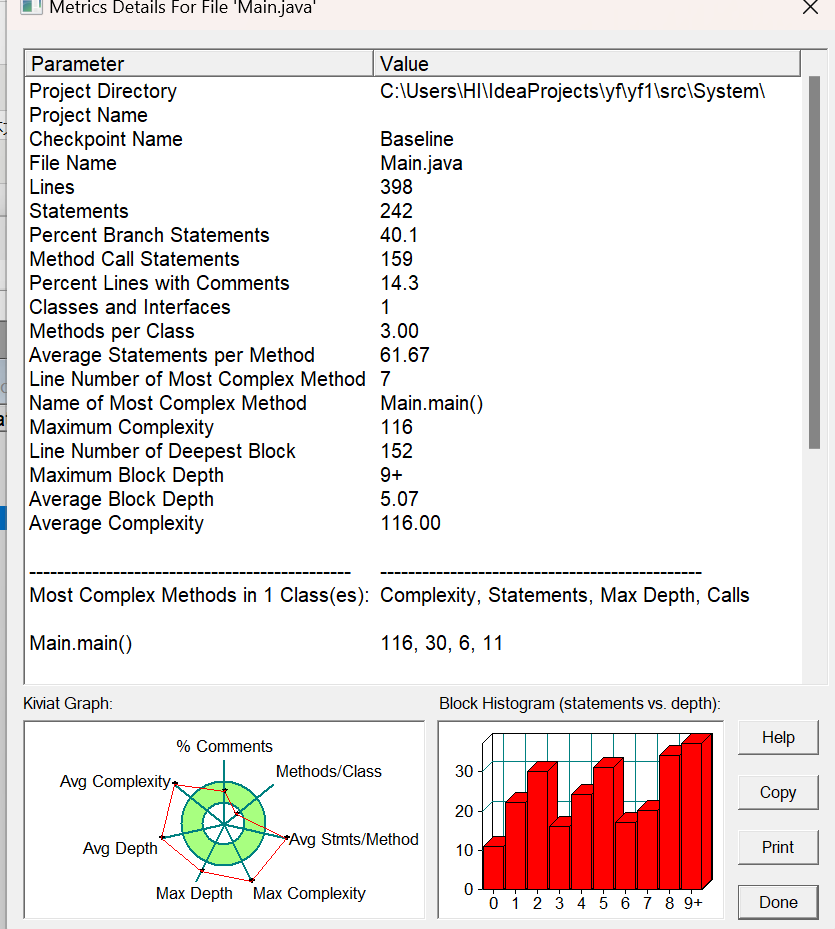This screenshot has width=835, height=929.
Task: Click the 'Avg Complexity' Kiviat label
Action: tap(115, 781)
